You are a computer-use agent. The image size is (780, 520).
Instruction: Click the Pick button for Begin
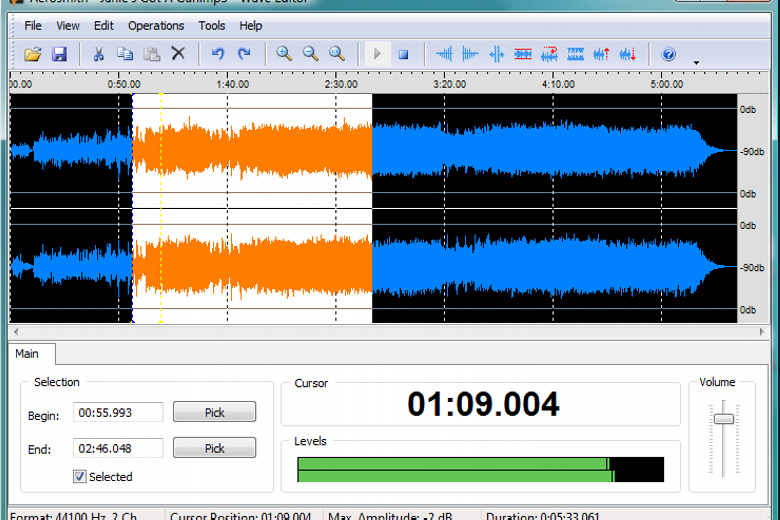pos(214,412)
